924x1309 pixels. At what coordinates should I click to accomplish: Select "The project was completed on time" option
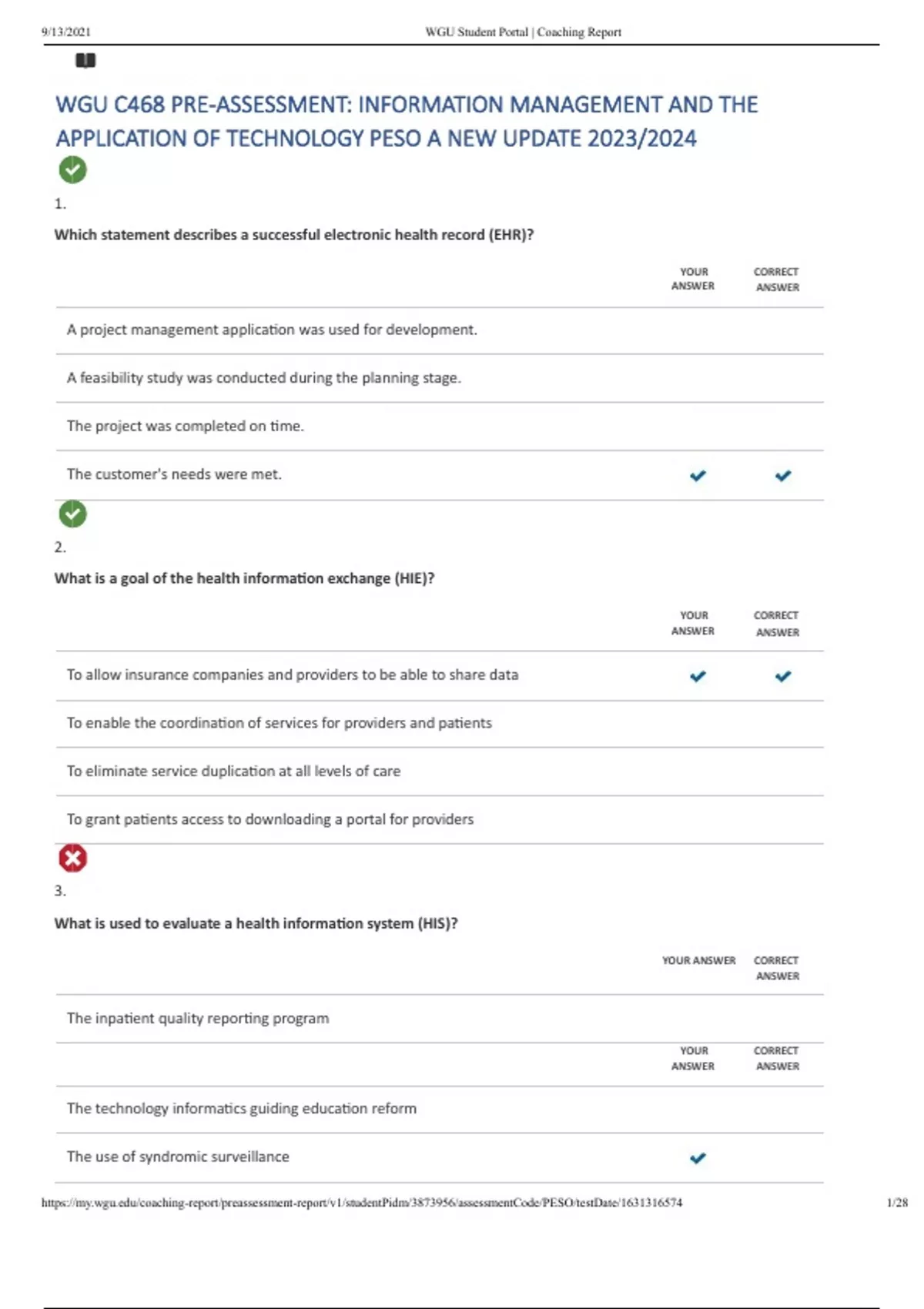pos(186,427)
